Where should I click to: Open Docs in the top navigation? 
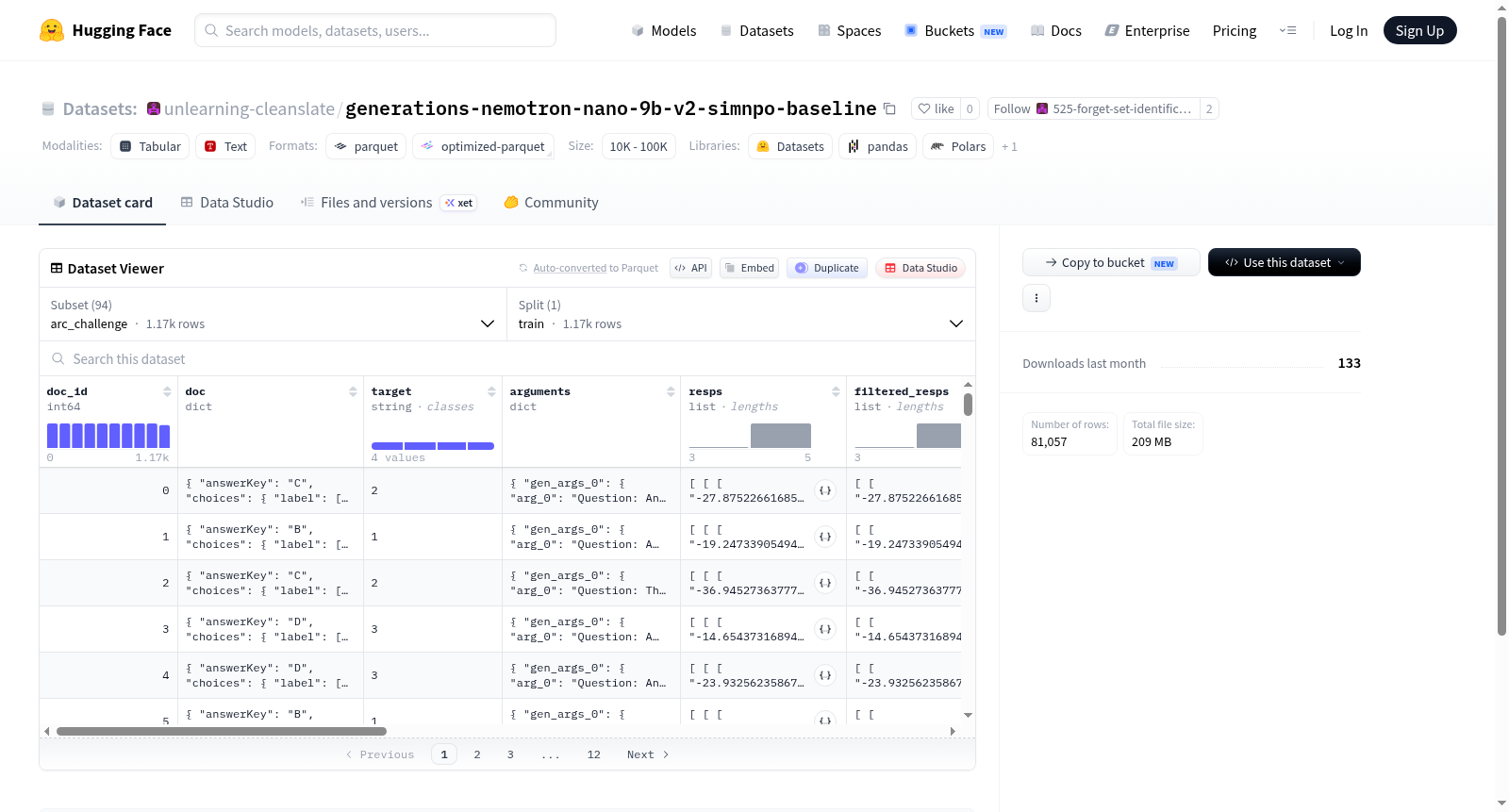coord(1056,30)
